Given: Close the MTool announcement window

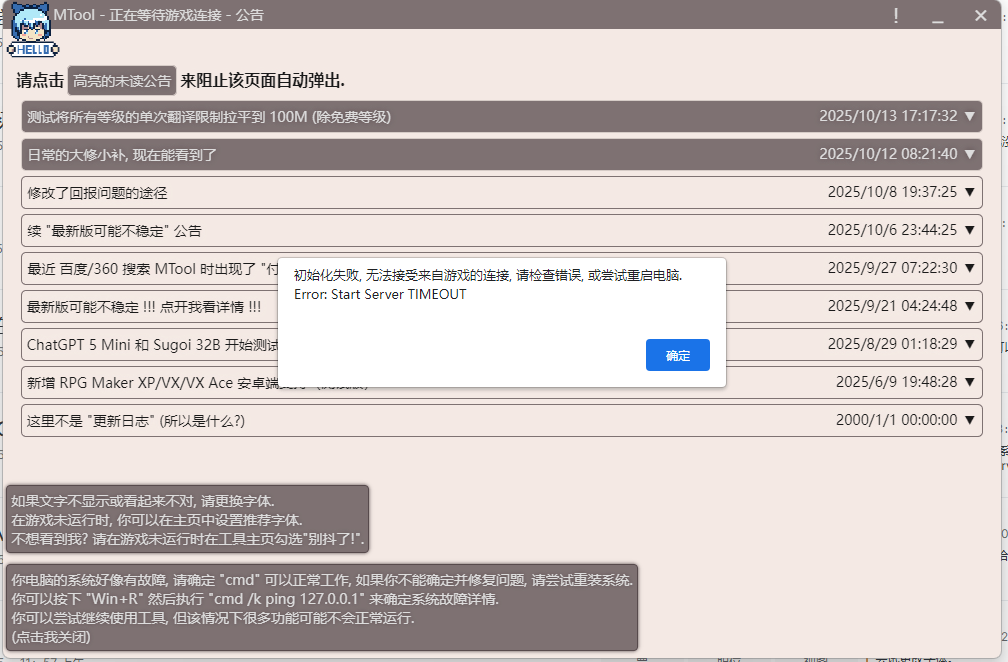Looking at the screenshot, I should coord(980,16).
